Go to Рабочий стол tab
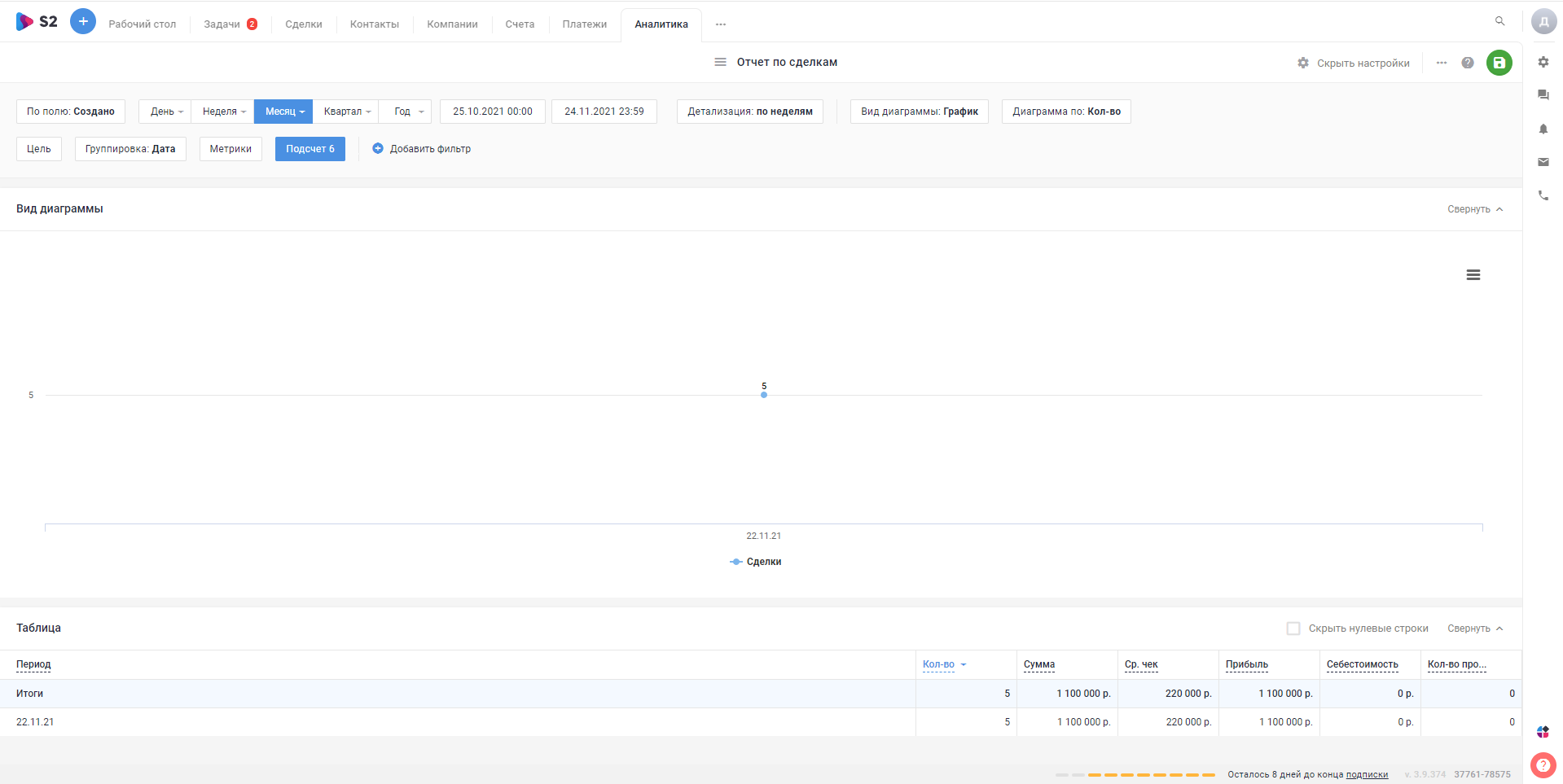This screenshot has height=784, width=1563. (x=143, y=24)
